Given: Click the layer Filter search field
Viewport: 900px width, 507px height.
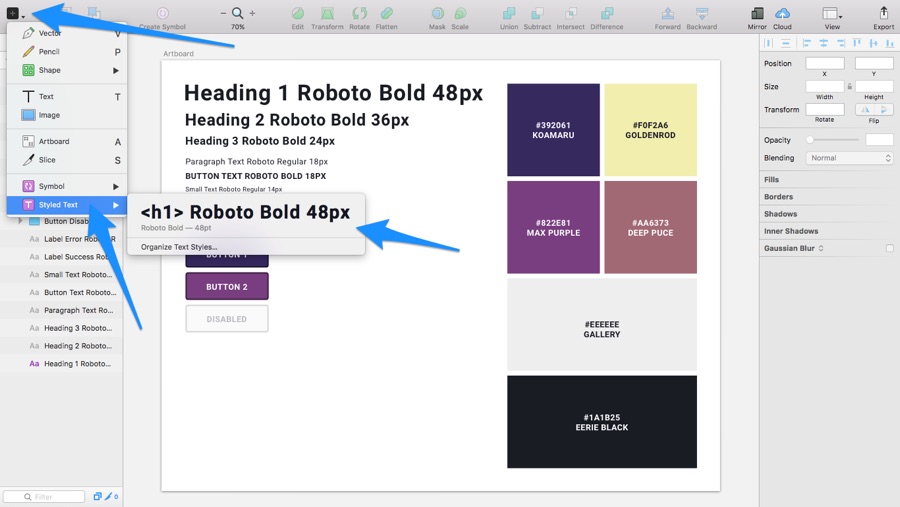Looking at the screenshot, I should [x=44, y=497].
